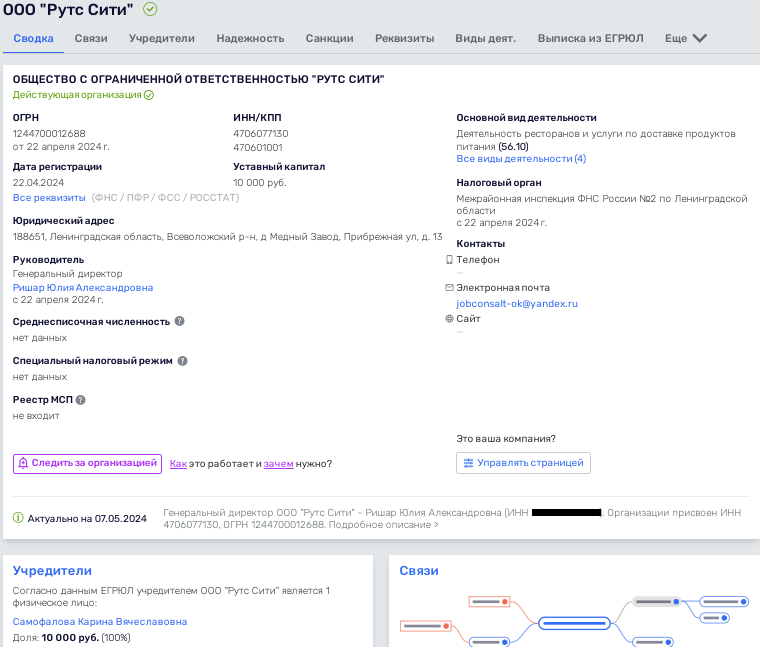This screenshot has width=760, height=647.
Task: Go to the Надежность tab
Action: tap(250, 38)
